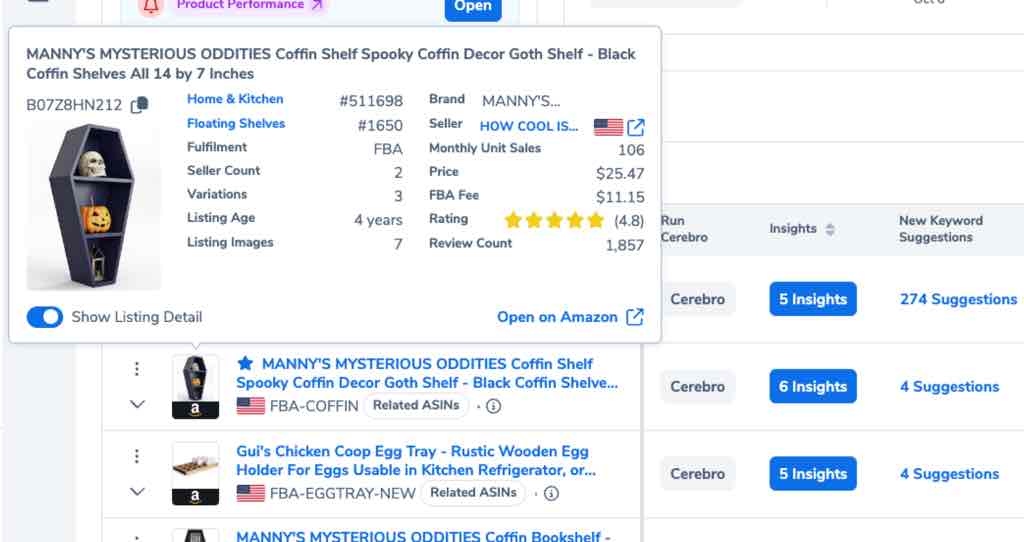
Task: Open 6 Insights for Coffin Shelf
Action: [x=812, y=387]
